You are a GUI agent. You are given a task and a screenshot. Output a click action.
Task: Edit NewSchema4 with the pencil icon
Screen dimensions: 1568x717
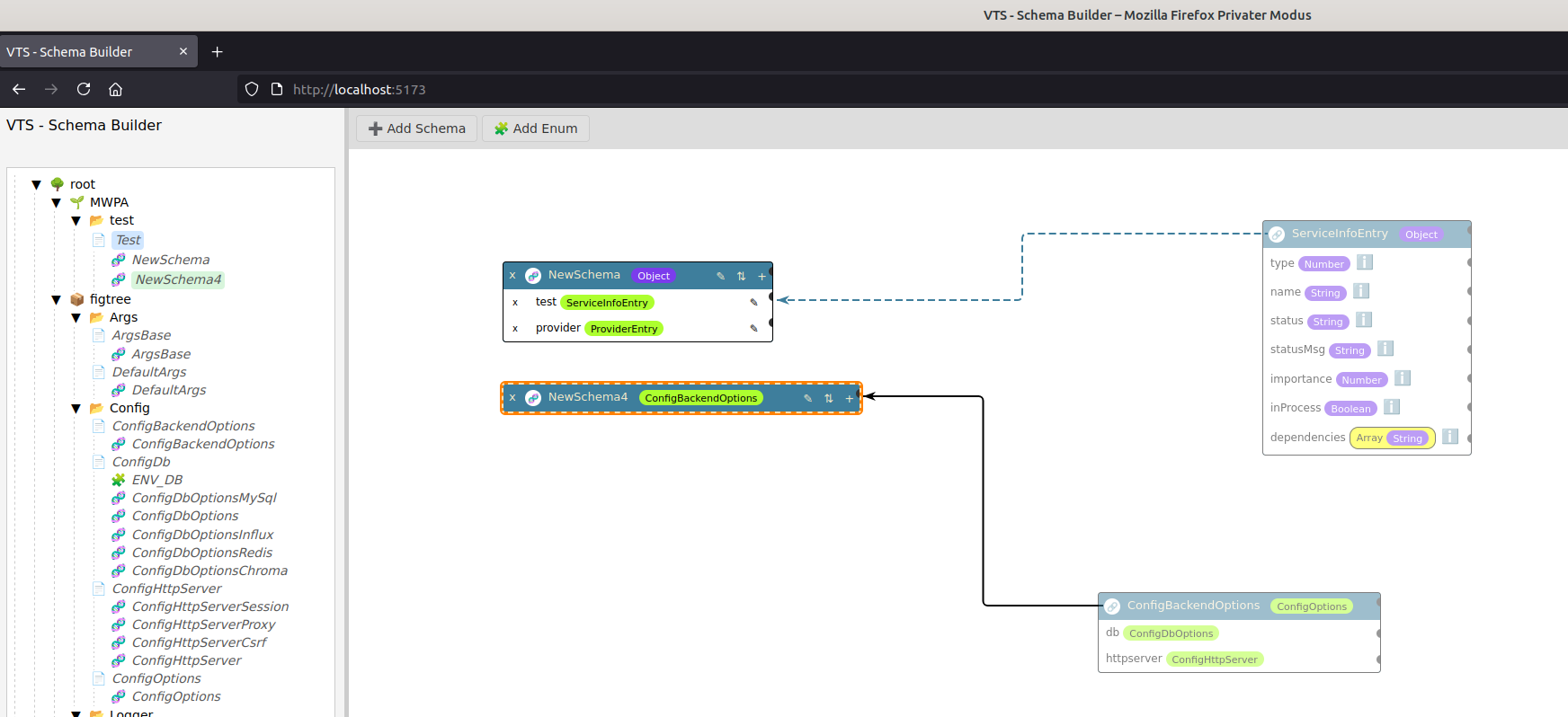(x=807, y=398)
